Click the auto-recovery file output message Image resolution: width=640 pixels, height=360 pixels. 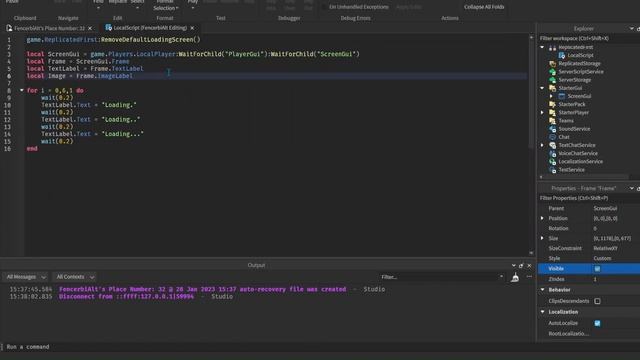202,289
